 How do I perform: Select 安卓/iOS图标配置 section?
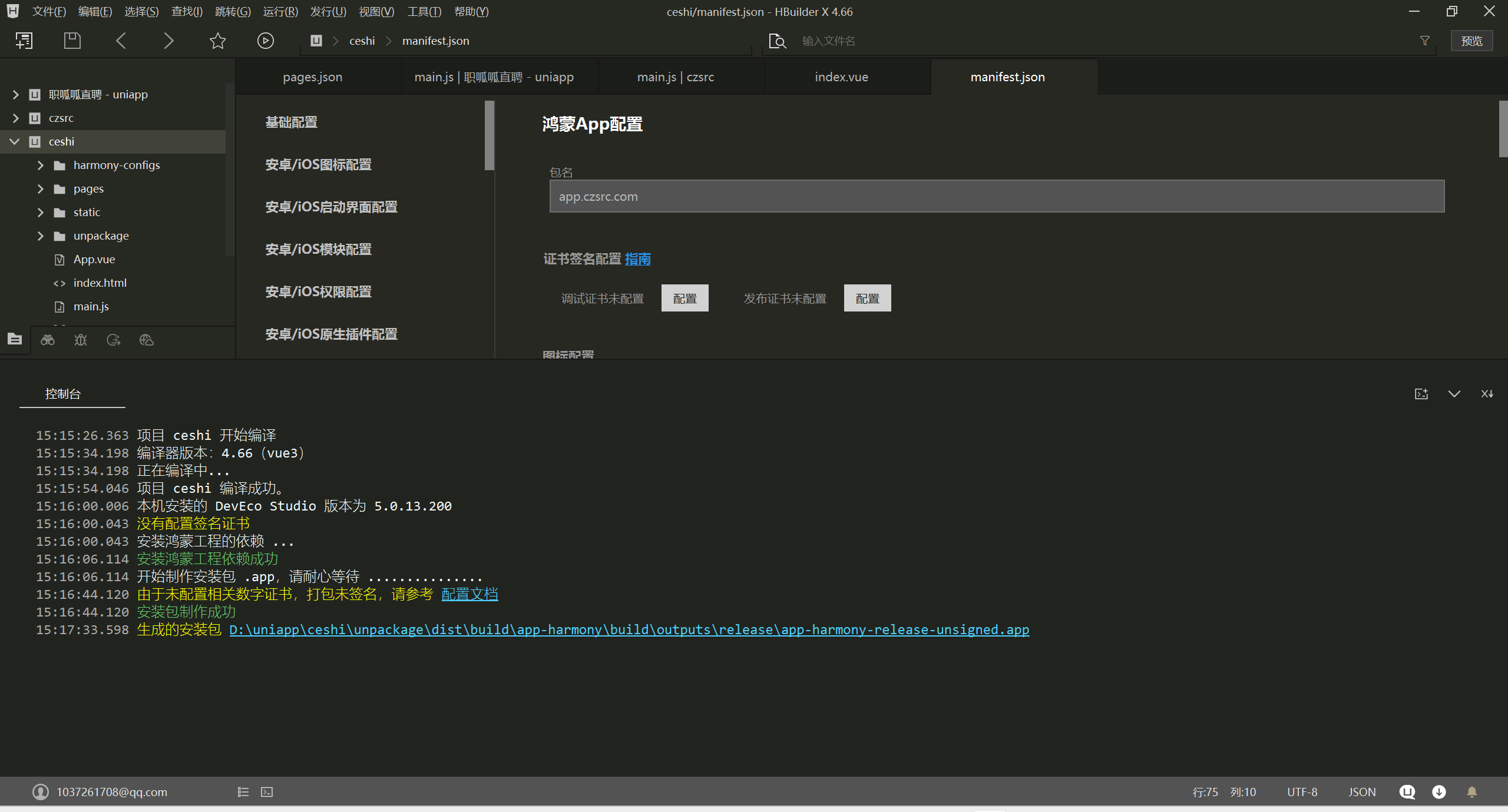tap(318, 165)
